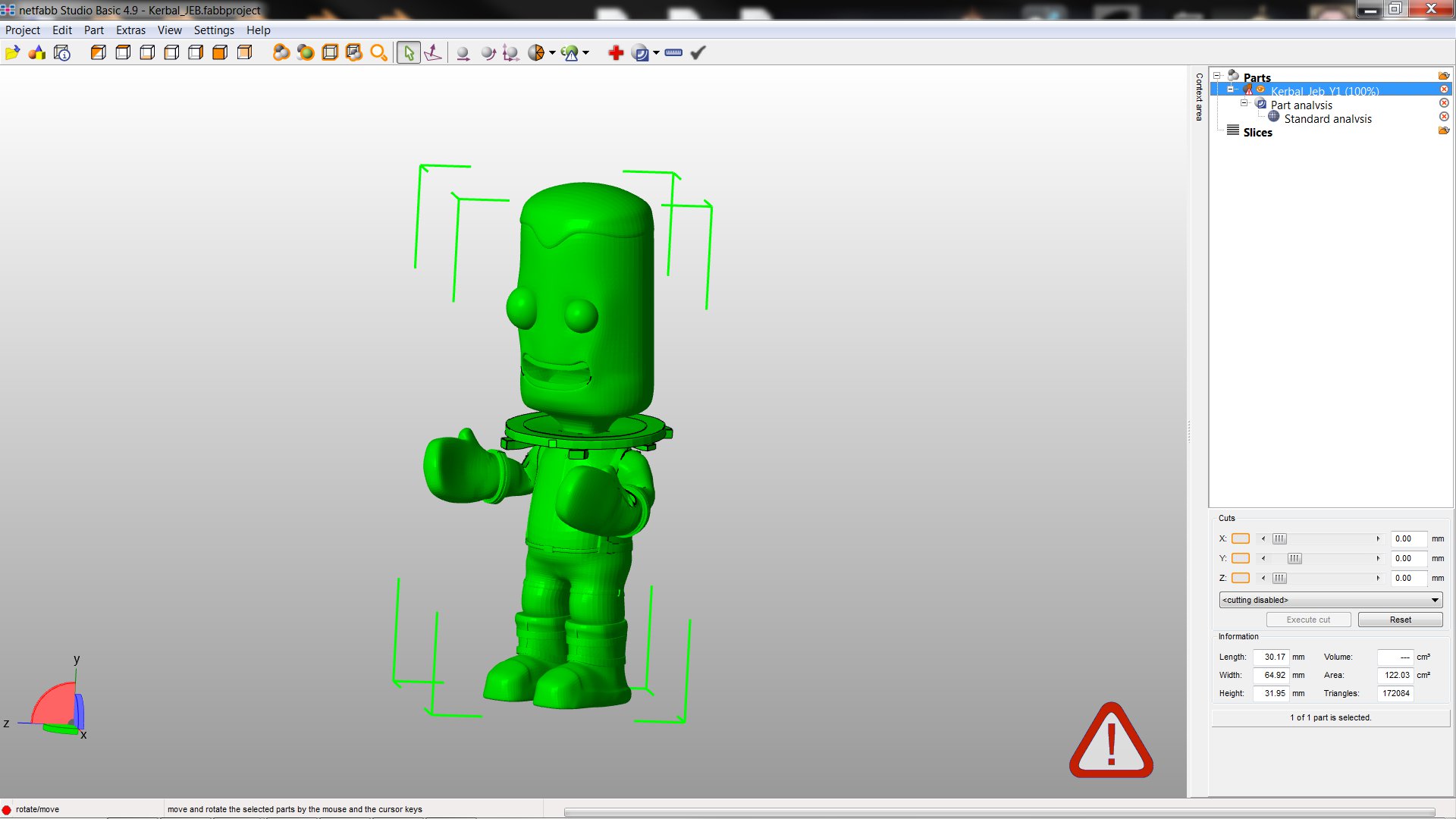The image size is (1456, 819).
Task: Collapse the Part analysis tree node
Action: click(1244, 104)
